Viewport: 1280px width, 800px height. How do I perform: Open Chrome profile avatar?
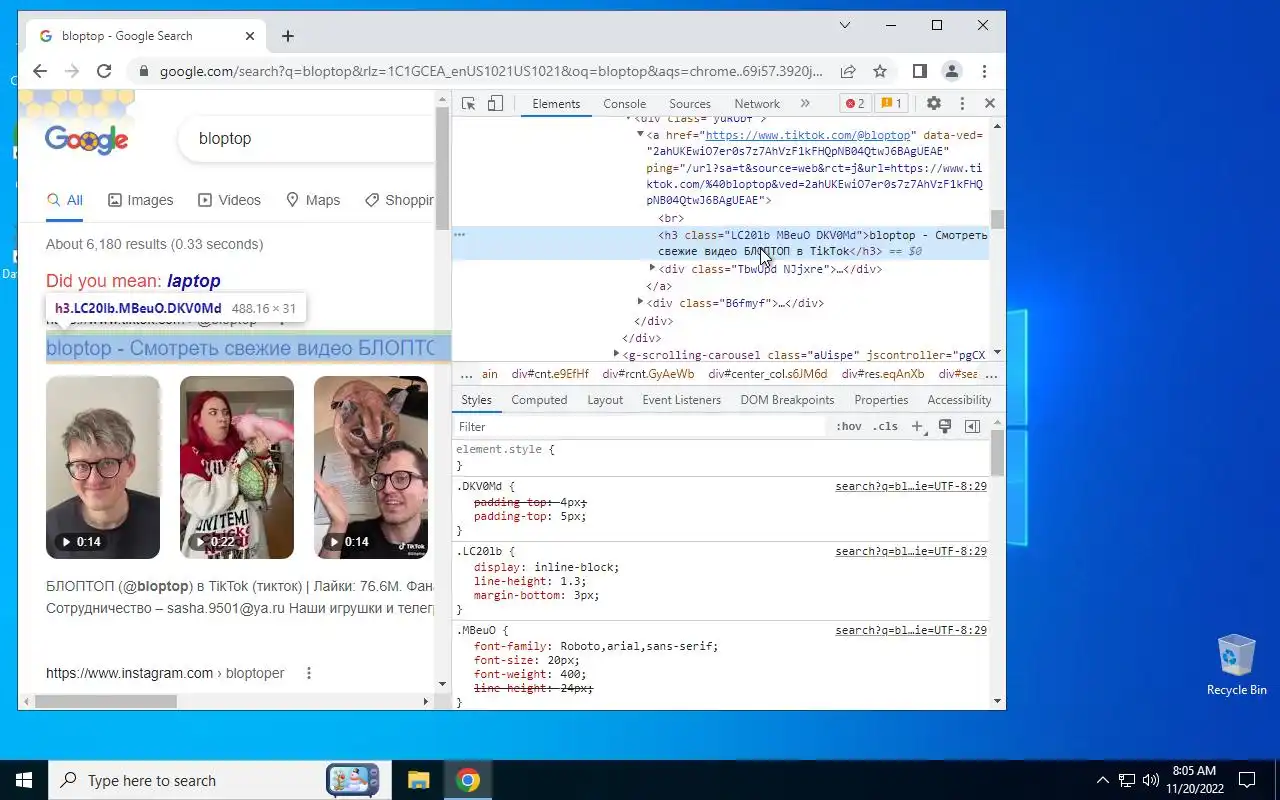[x=952, y=71]
